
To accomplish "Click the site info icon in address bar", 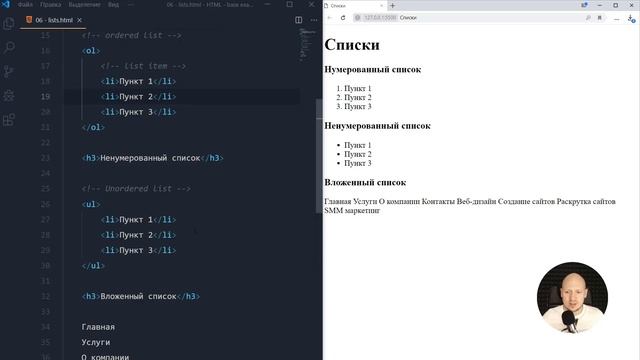I will (358, 18).
